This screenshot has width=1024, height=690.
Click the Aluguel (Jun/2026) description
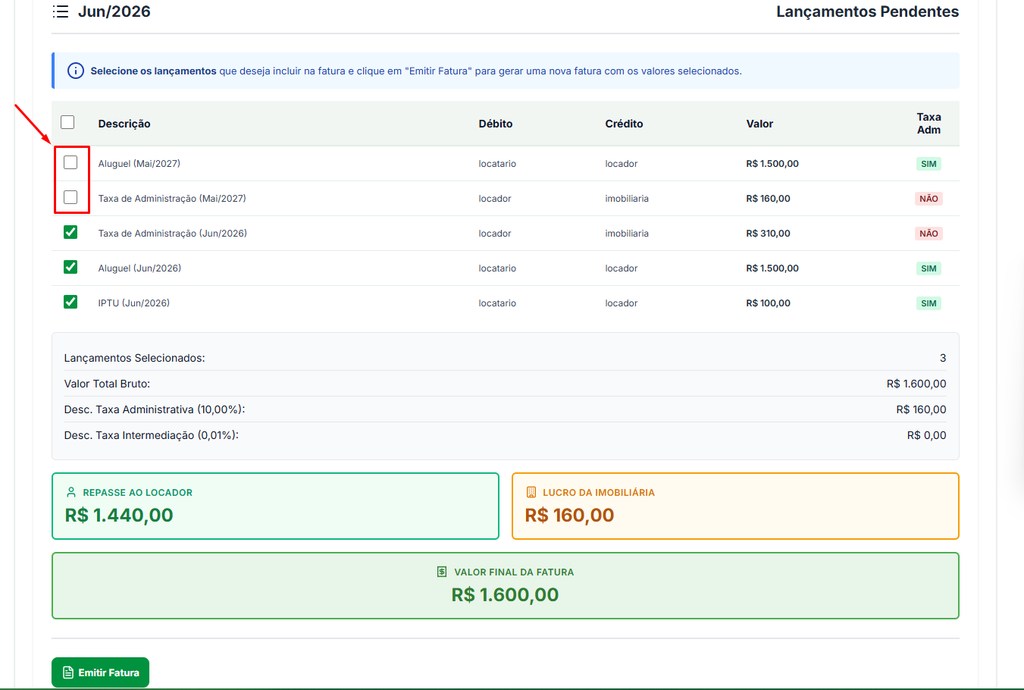point(140,268)
